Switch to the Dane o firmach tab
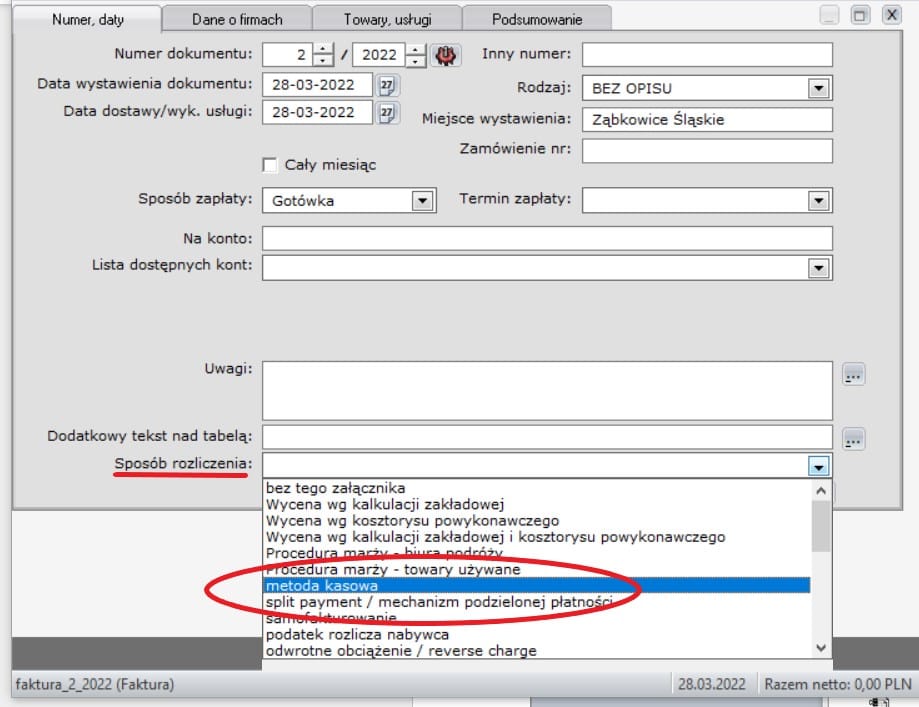919x707 pixels. [236, 19]
